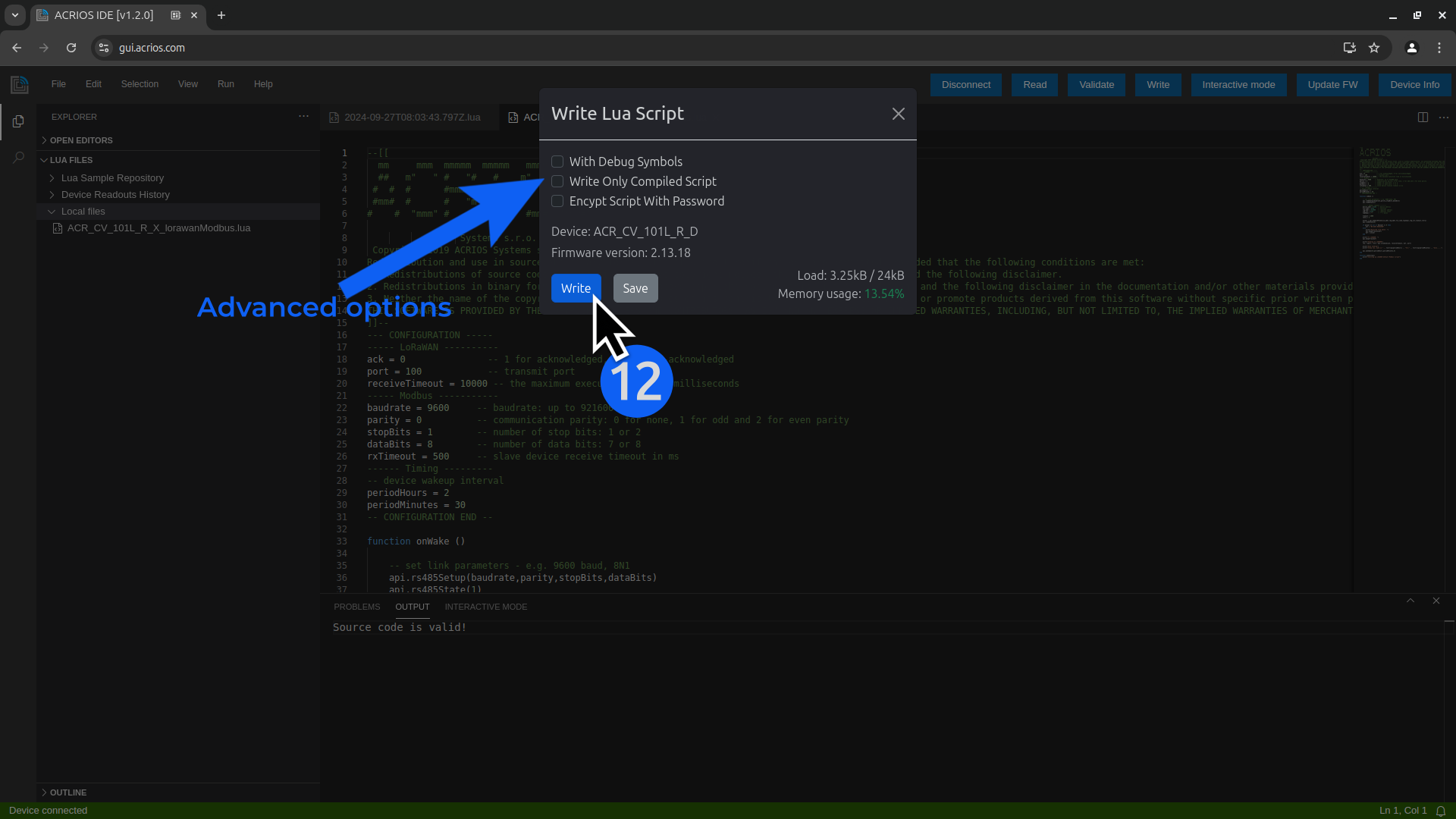Click the Explorer panel icon in sidebar

pos(18,121)
